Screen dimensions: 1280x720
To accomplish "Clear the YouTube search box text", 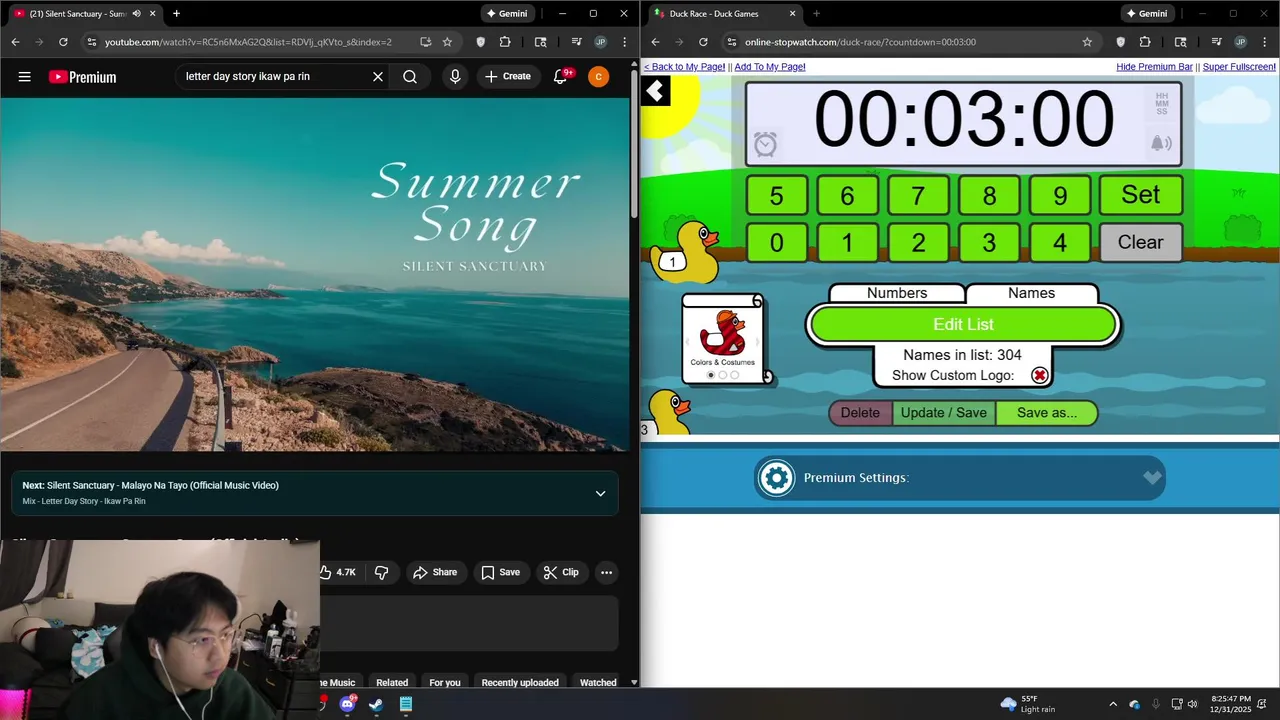I will click(x=378, y=77).
